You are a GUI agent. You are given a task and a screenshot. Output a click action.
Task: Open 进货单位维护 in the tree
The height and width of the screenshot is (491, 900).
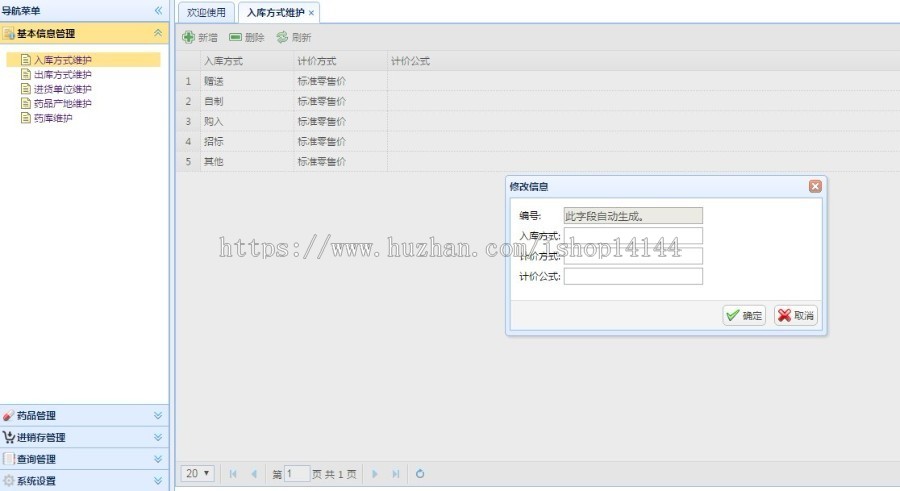(x=63, y=89)
